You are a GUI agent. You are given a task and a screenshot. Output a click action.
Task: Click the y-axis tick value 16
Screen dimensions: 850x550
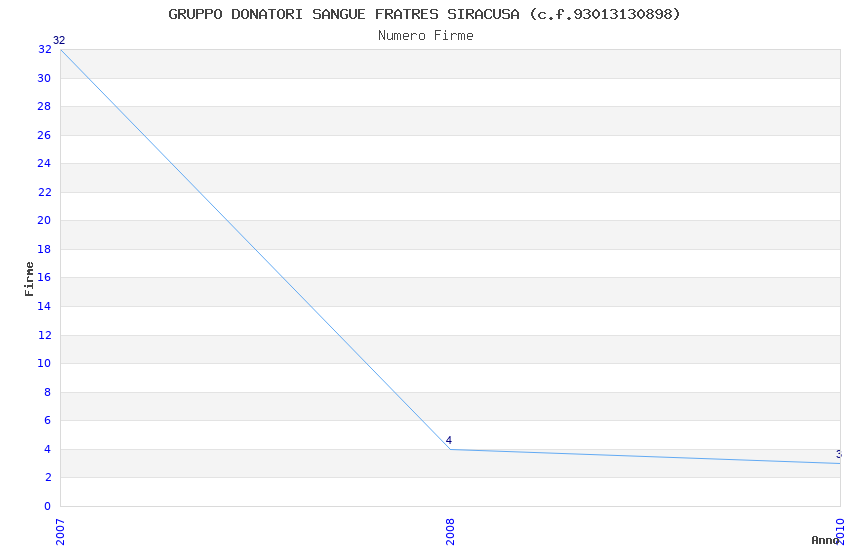pos(44,277)
